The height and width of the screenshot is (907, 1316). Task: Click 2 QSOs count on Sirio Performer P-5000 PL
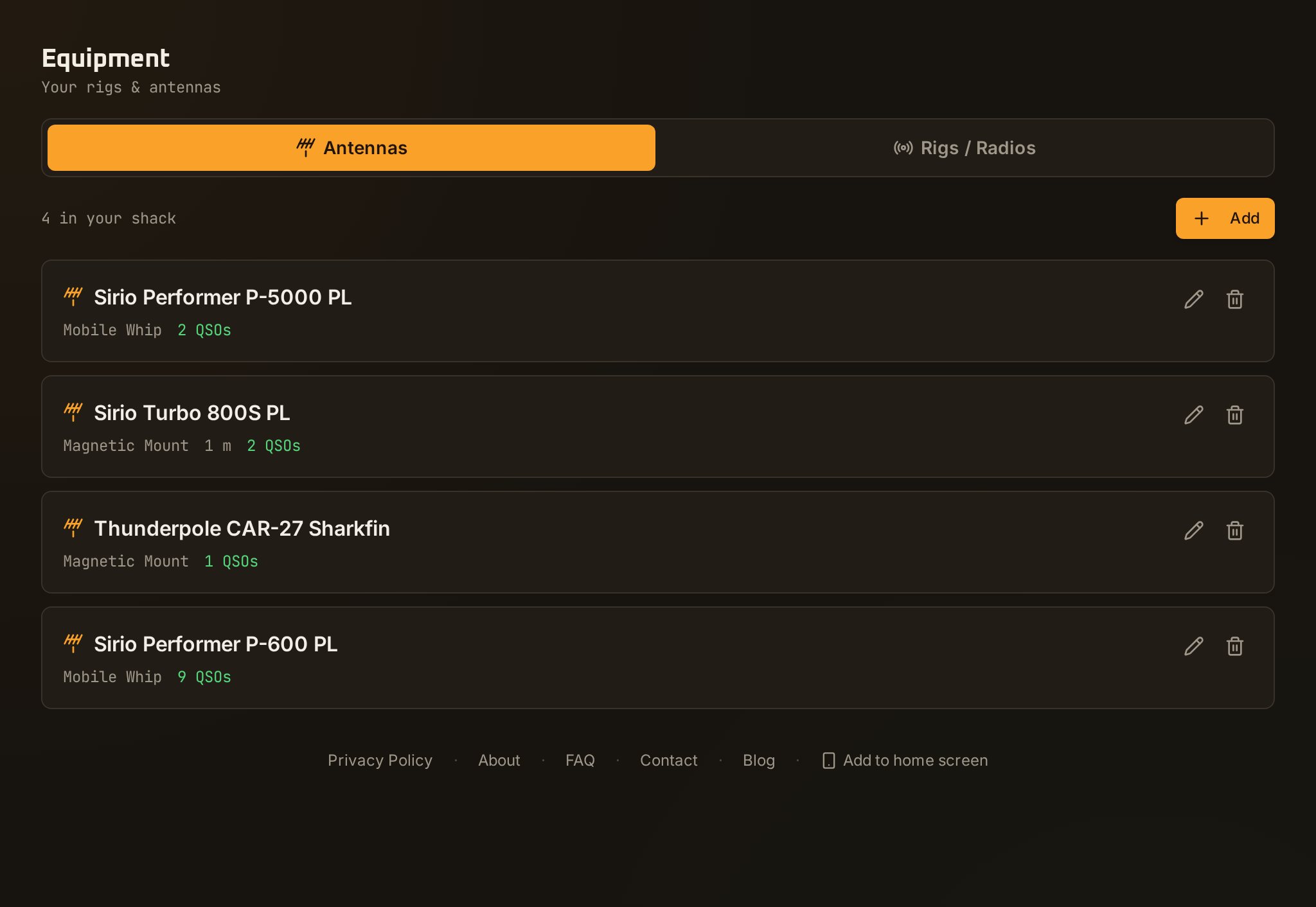[x=204, y=330]
